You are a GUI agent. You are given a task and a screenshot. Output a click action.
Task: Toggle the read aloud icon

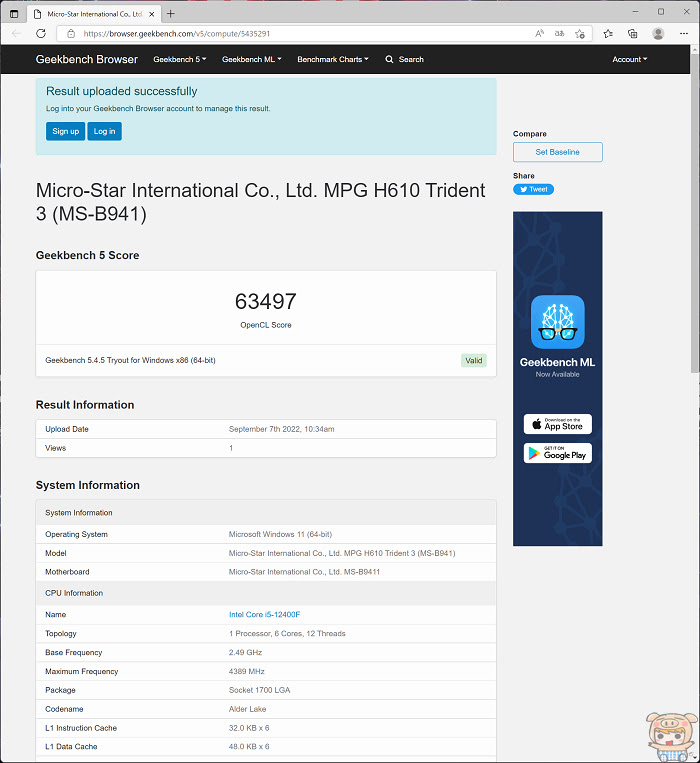click(x=539, y=34)
